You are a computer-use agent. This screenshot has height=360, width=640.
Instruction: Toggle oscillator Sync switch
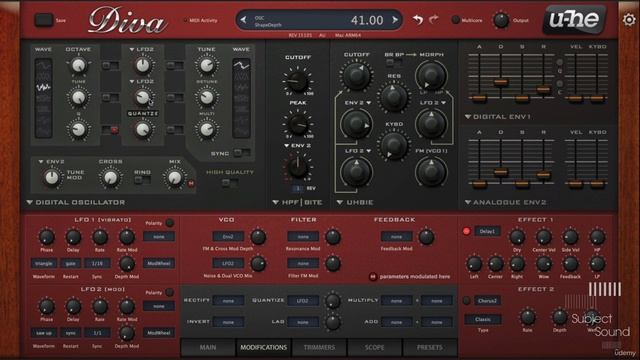coord(242,153)
